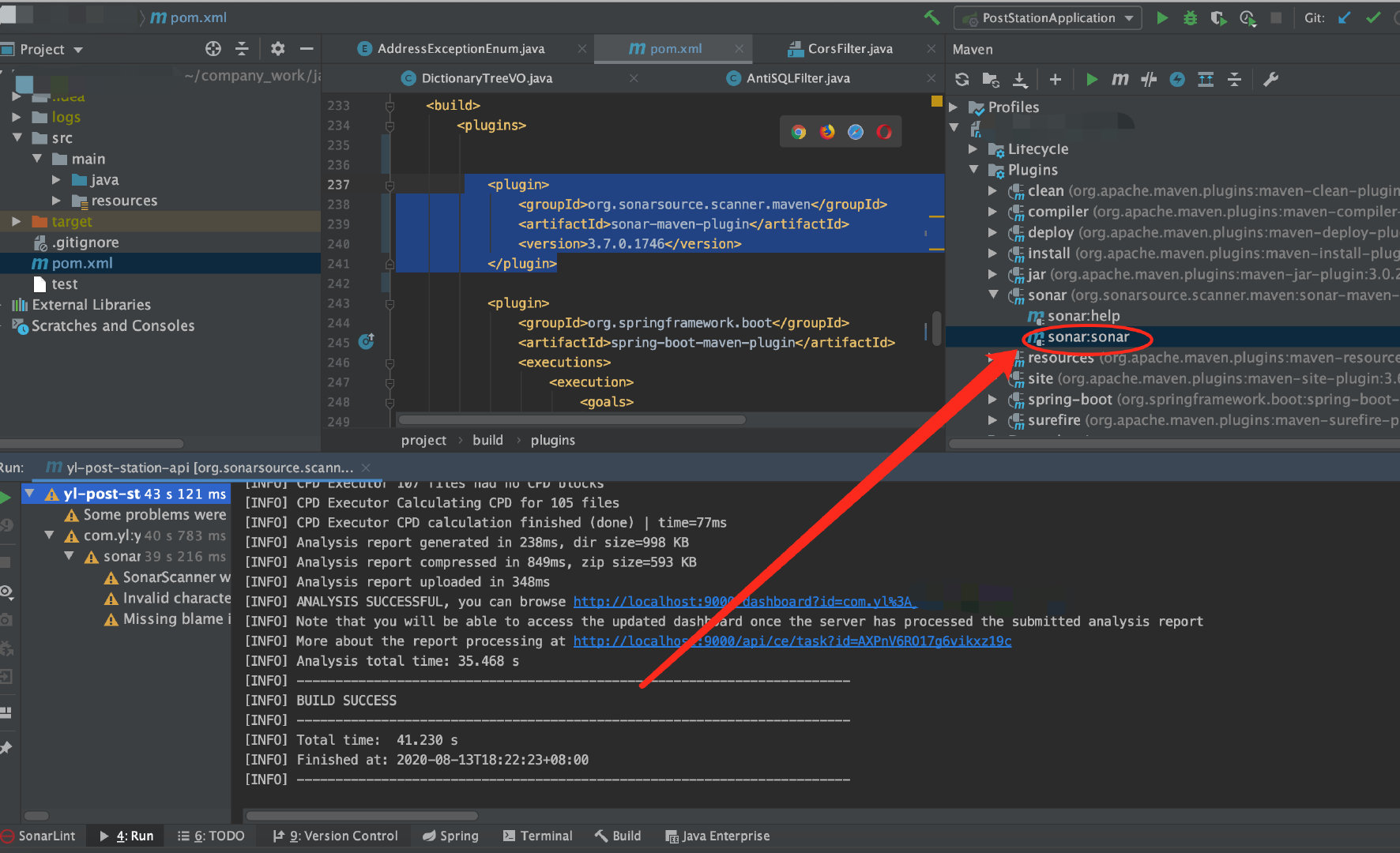Toggle Maven offline mode icon
This screenshot has width=1400, height=853.
(1149, 79)
